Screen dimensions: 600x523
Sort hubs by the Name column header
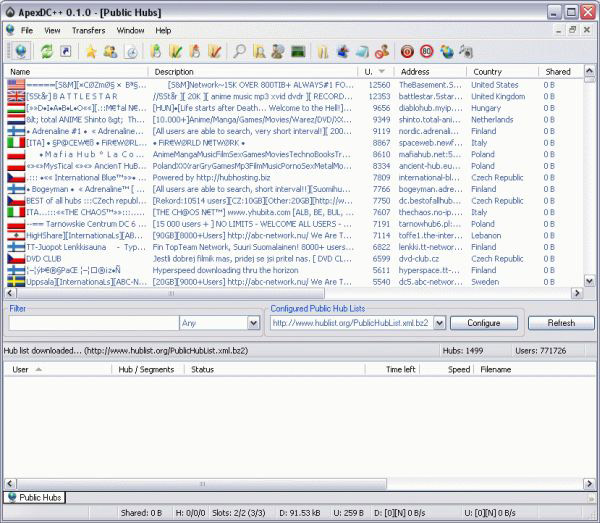[x=76, y=72]
